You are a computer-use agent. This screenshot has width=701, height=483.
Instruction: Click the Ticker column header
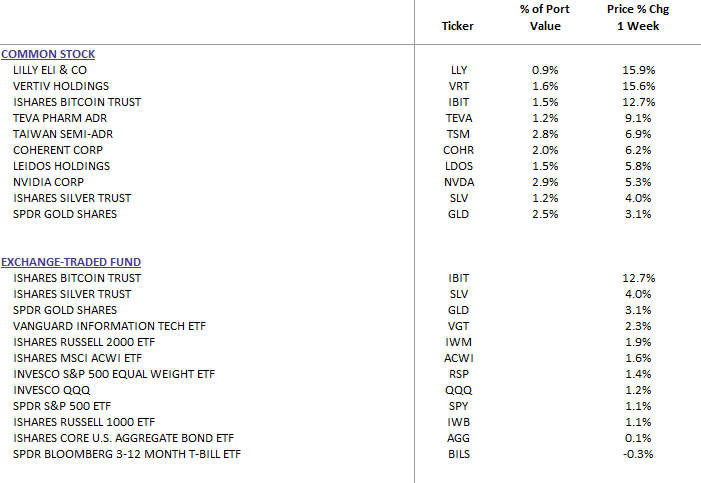tap(458, 26)
